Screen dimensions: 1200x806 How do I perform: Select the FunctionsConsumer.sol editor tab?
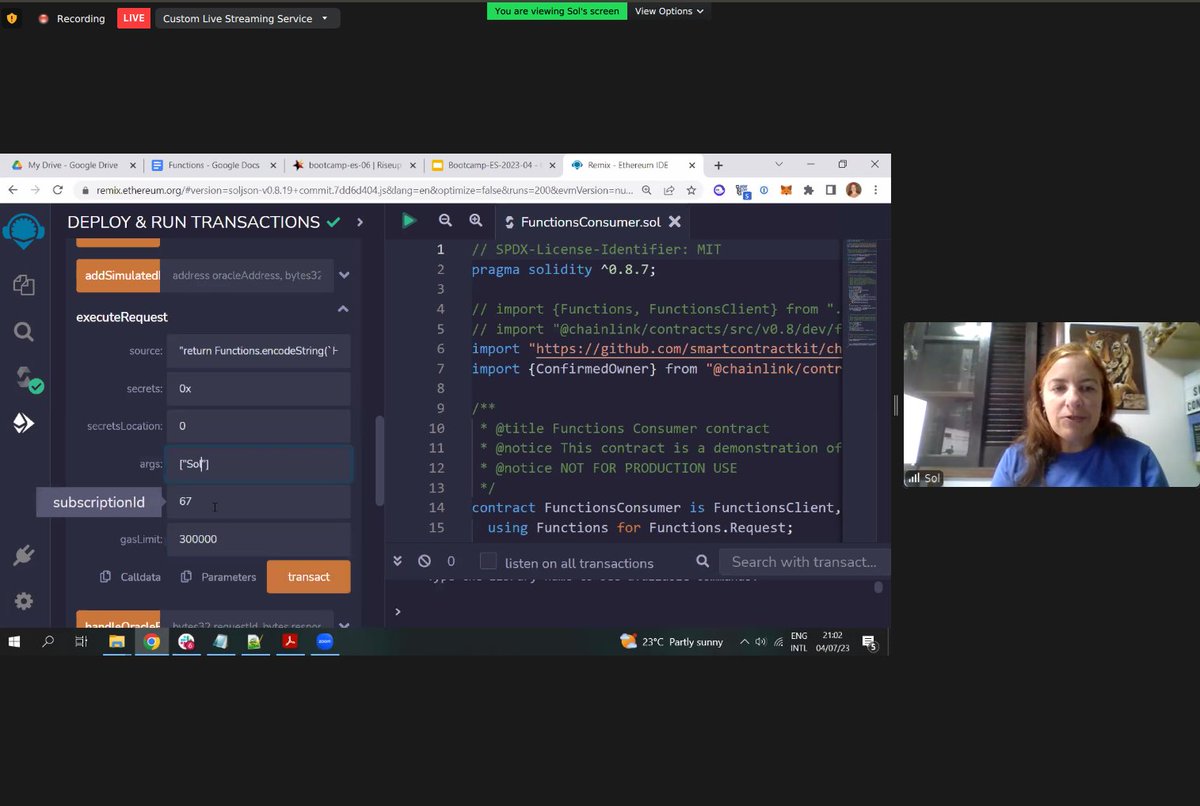coord(590,222)
